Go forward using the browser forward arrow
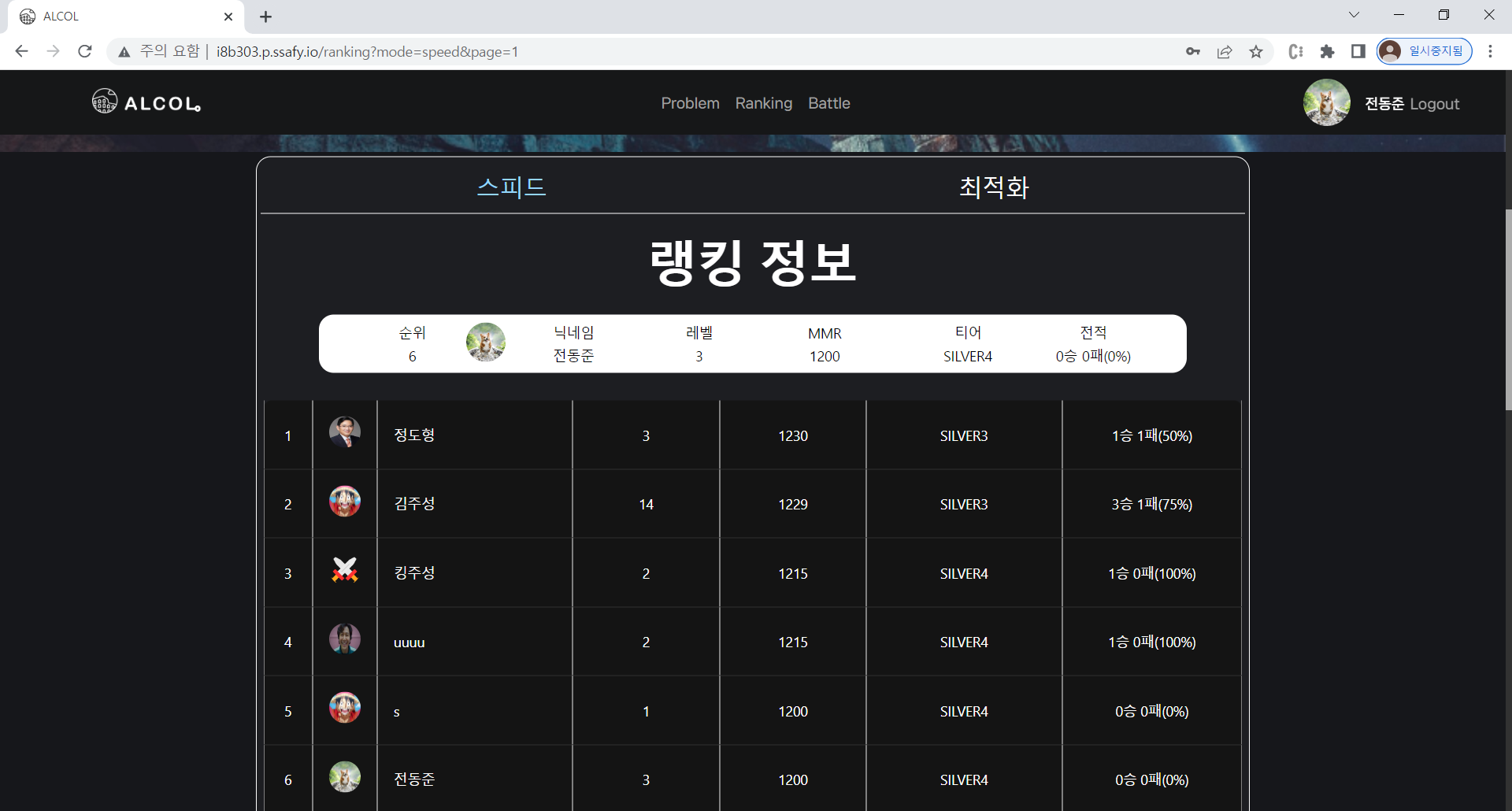The width and height of the screenshot is (1512, 811). (53, 51)
